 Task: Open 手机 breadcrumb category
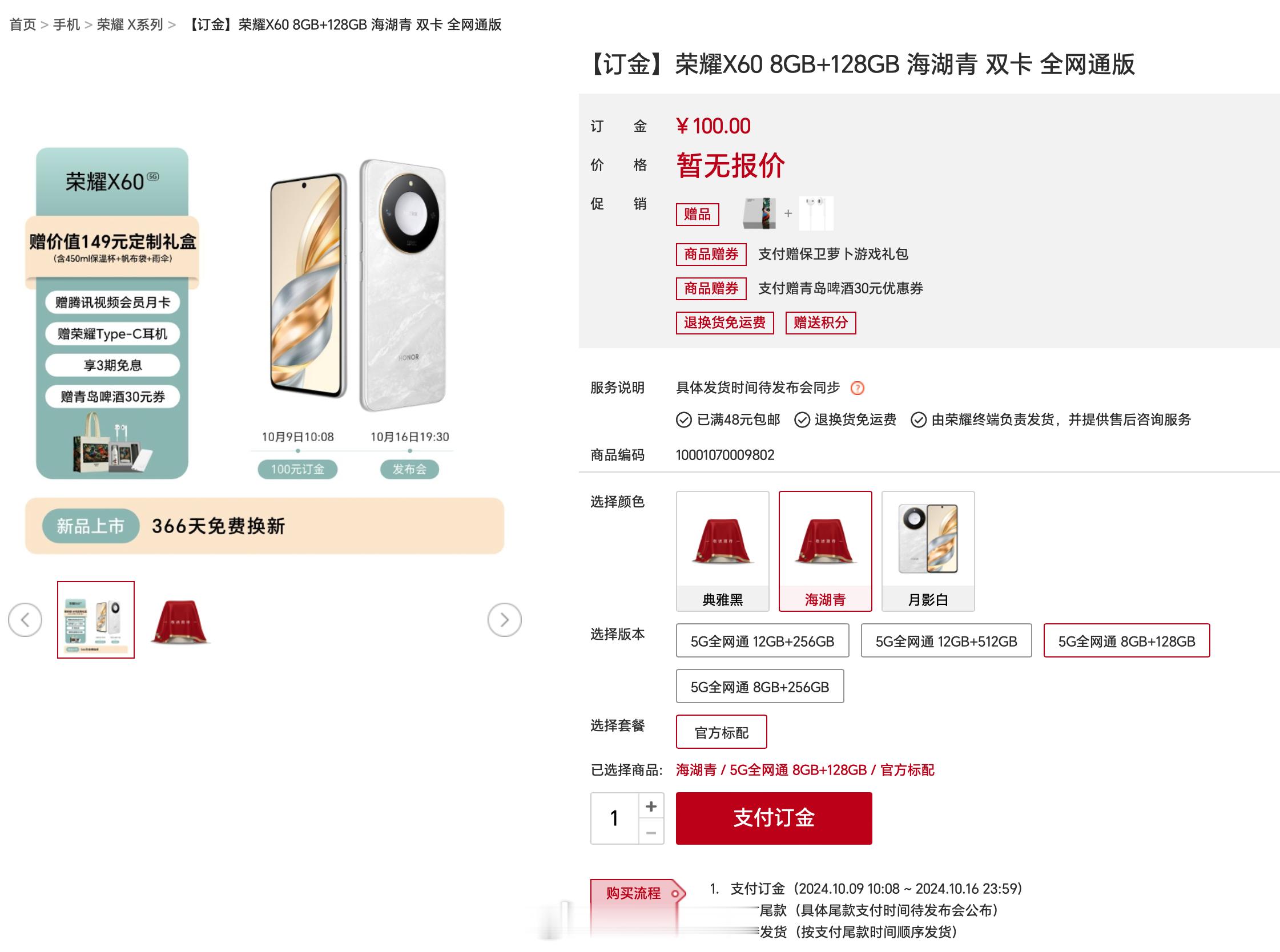point(66,25)
